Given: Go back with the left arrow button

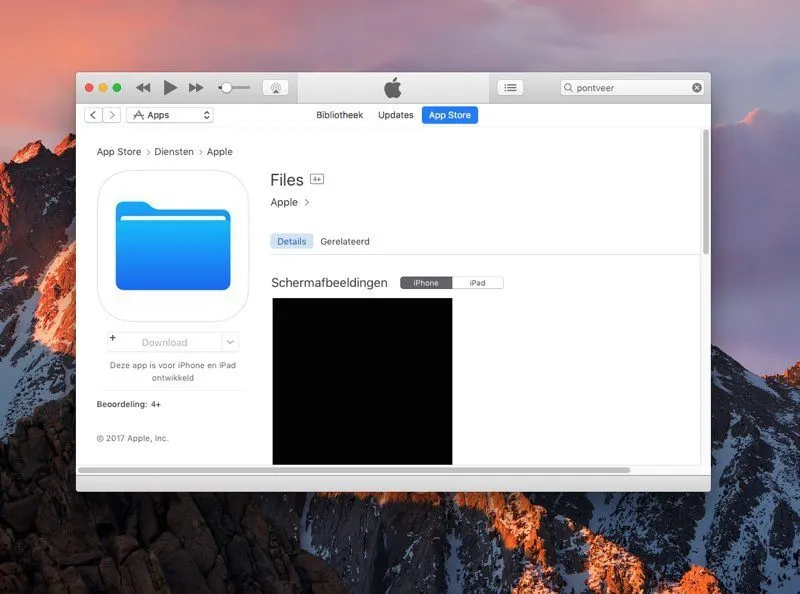Looking at the screenshot, I should tap(93, 115).
